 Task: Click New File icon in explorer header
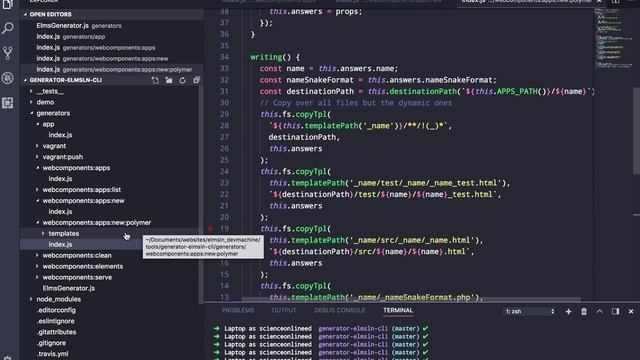tap(155, 80)
